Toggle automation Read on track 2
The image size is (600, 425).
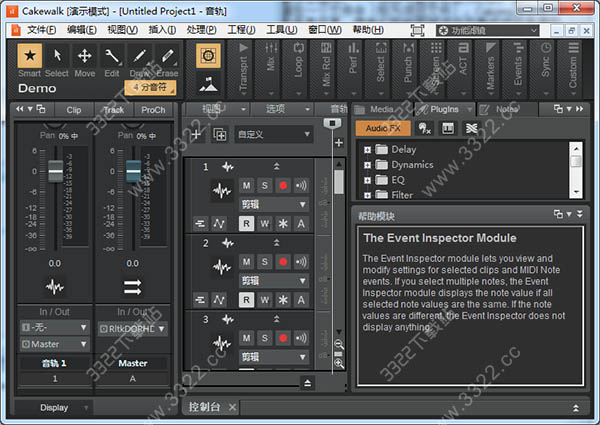[x=246, y=300]
